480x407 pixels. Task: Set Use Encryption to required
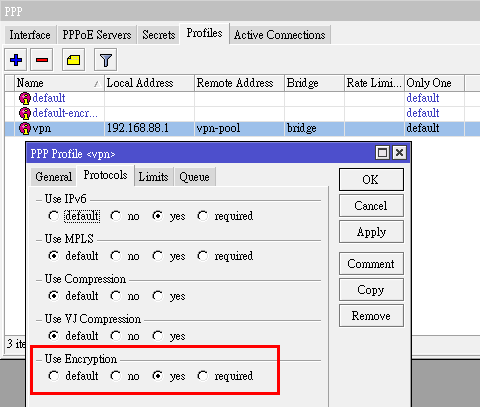(x=203, y=376)
